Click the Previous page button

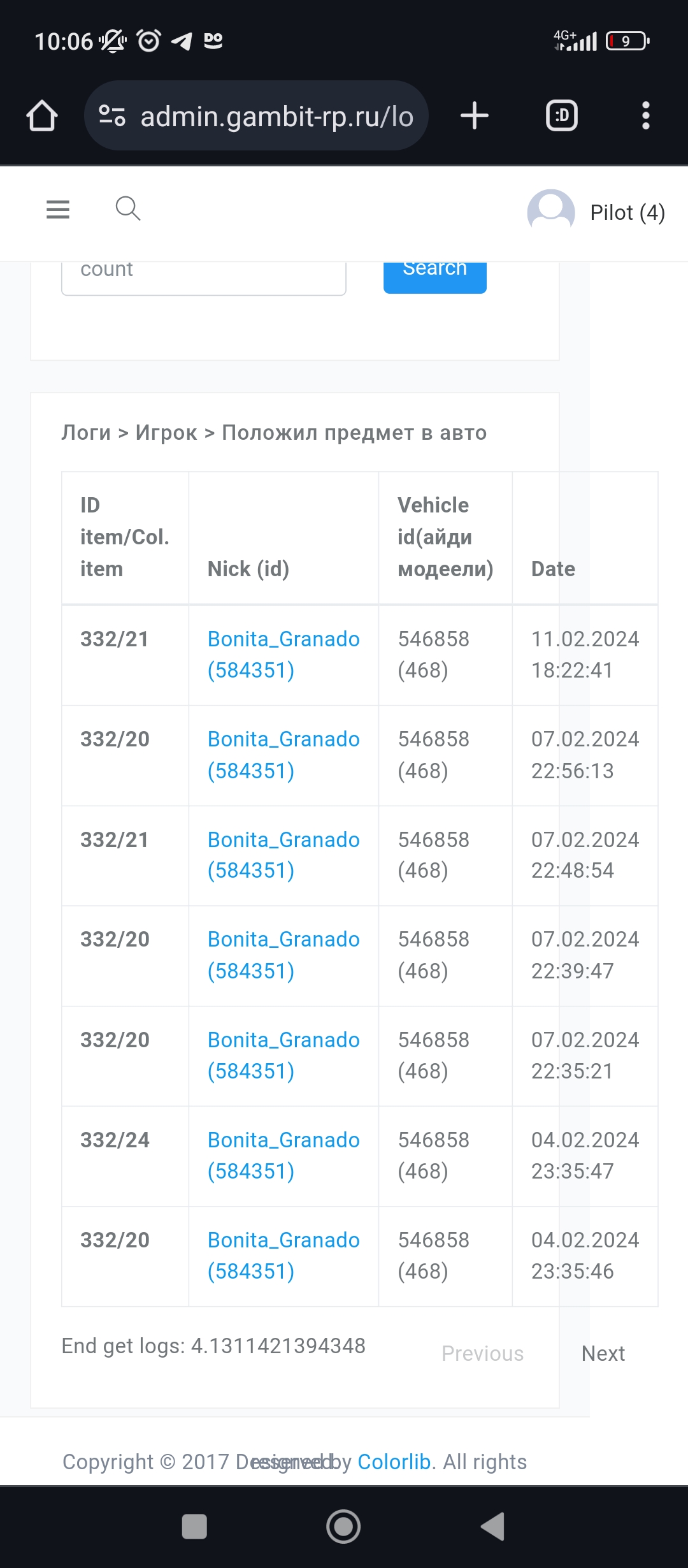(x=482, y=1353)
